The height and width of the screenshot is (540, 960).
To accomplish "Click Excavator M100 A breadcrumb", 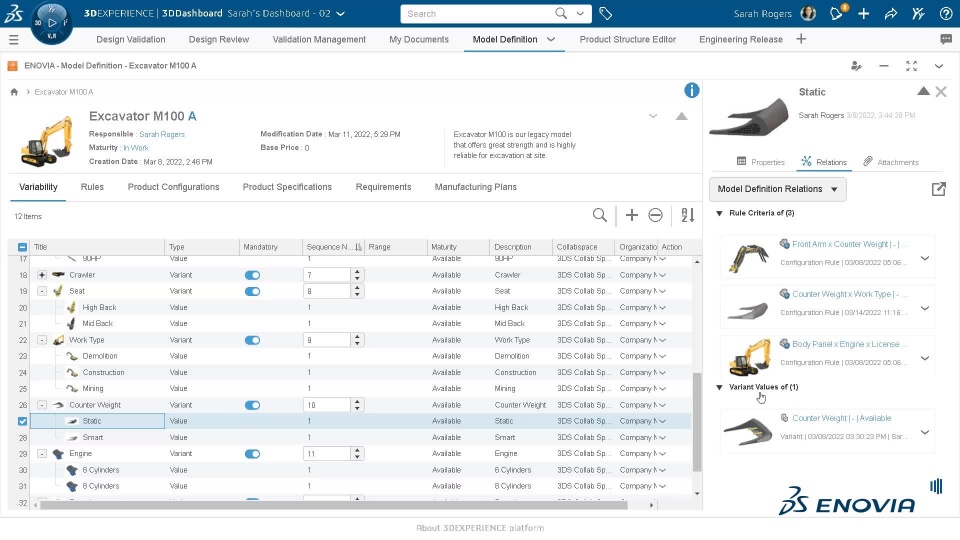I will [64, 92].
